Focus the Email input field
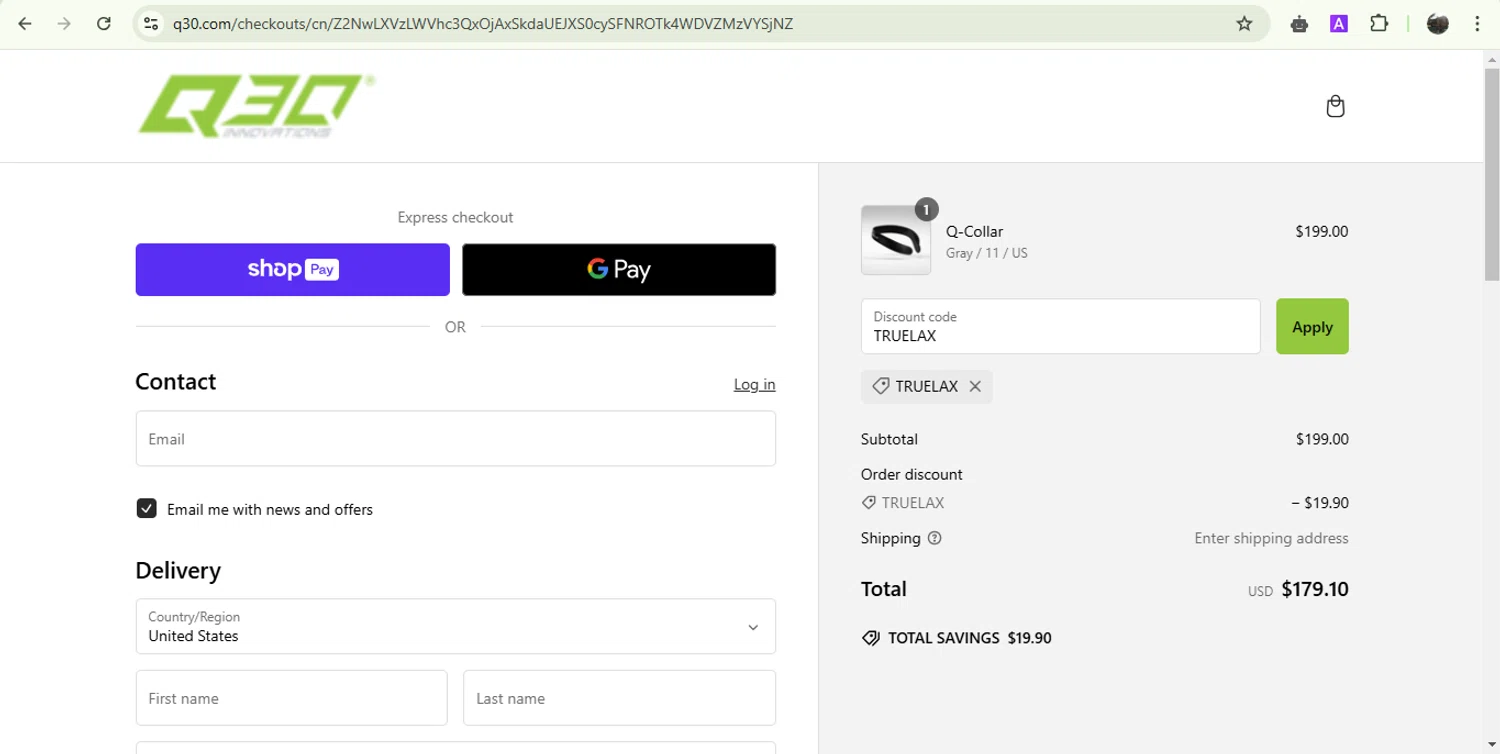Viewport: 1500px width, 754px height. (x=455, y=438)
